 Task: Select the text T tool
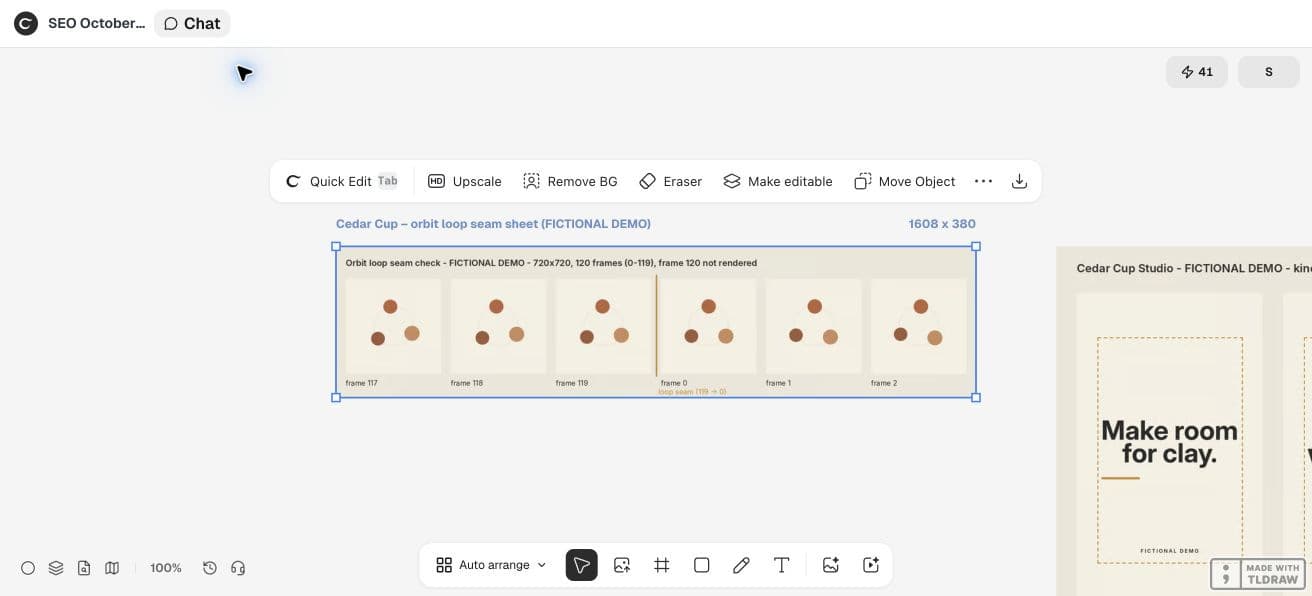tap(782, 565)
